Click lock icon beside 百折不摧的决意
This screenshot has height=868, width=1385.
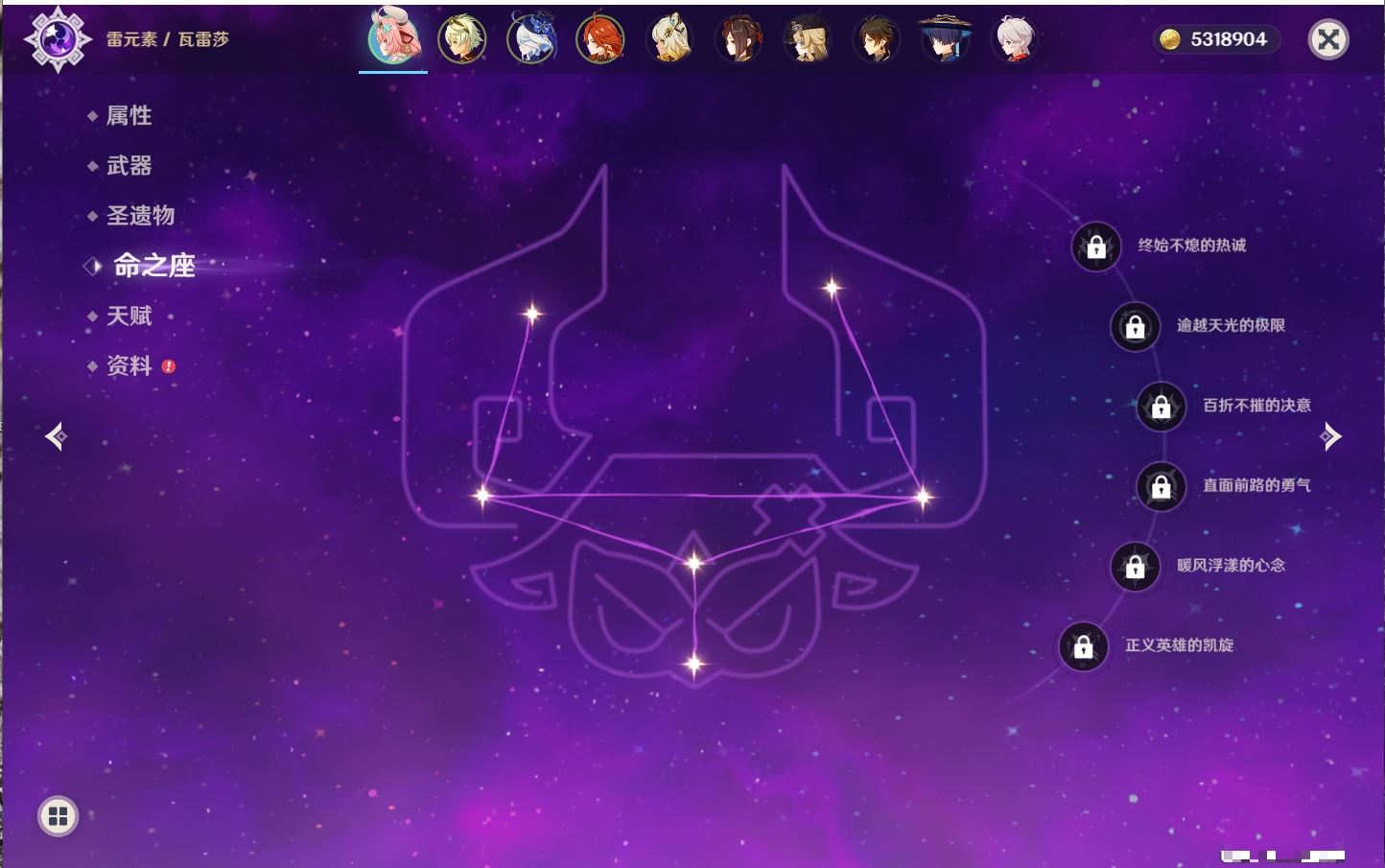coord(1161,407)
